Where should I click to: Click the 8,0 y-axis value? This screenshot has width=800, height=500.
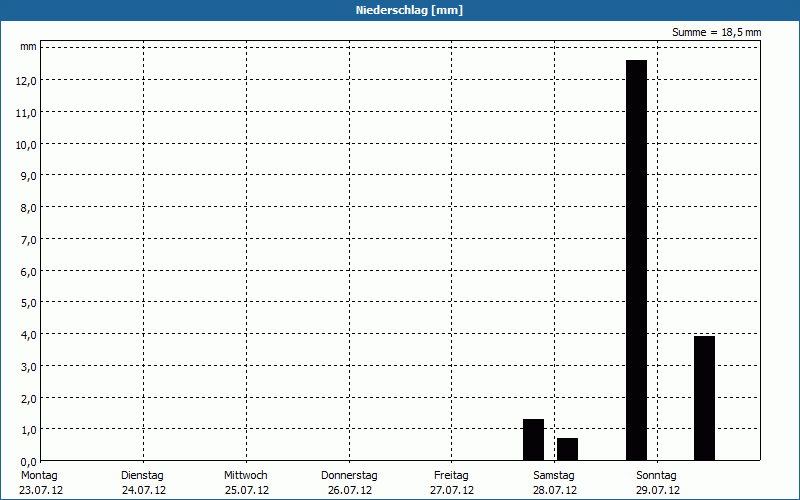[x=29, y=208]
